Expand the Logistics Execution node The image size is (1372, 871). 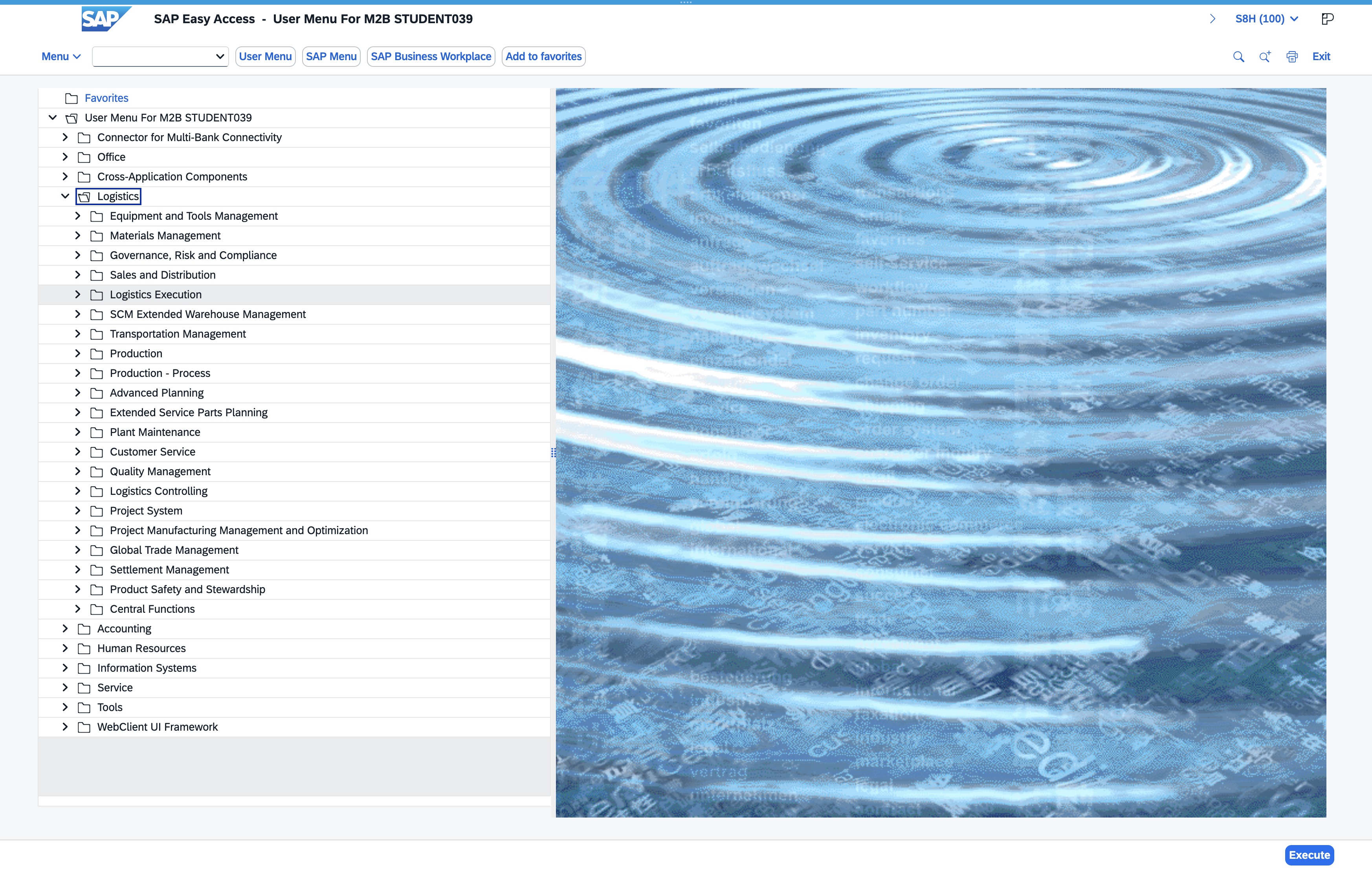78,295
